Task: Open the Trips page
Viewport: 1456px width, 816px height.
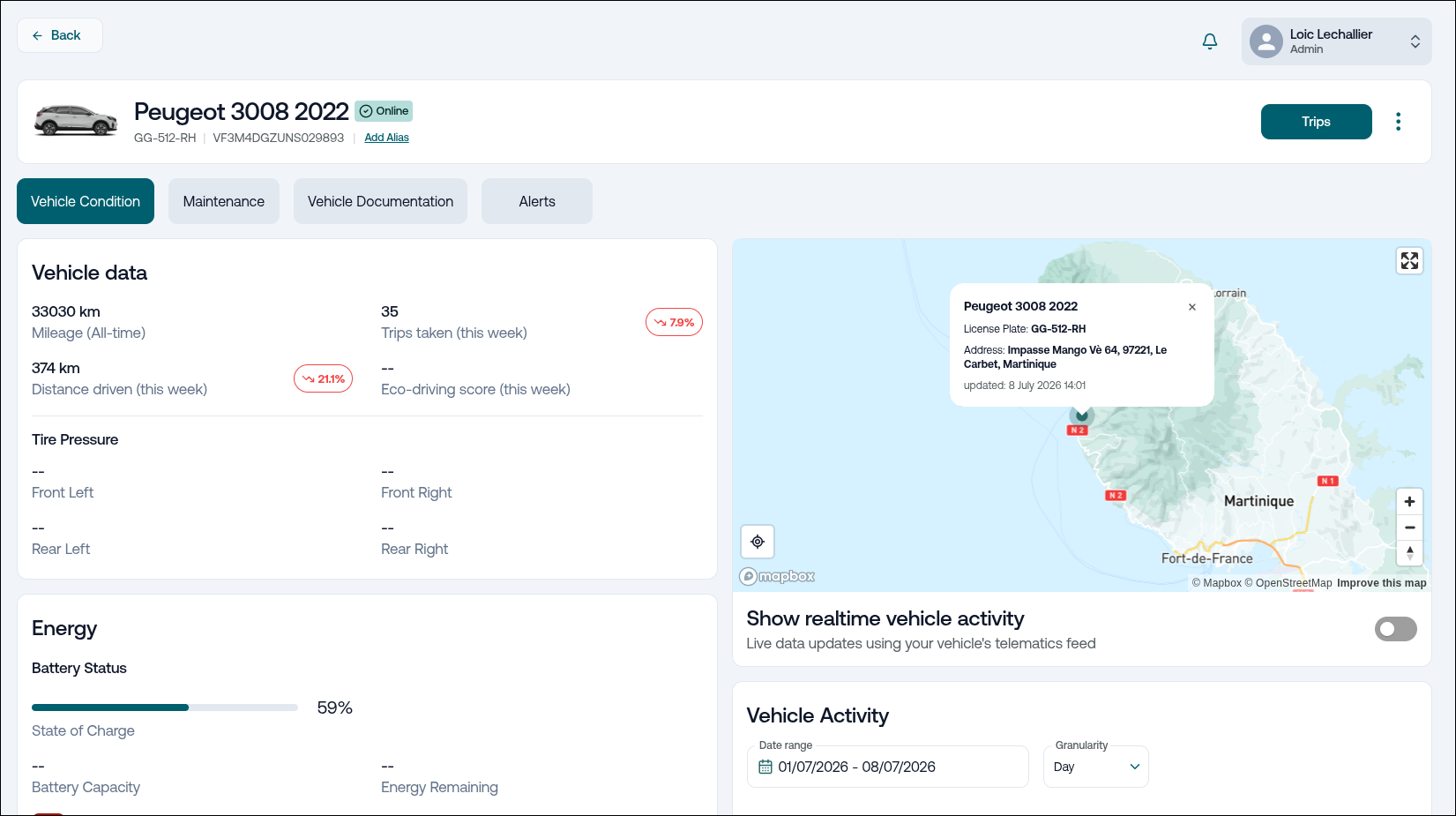Action: pos(1316,122)
